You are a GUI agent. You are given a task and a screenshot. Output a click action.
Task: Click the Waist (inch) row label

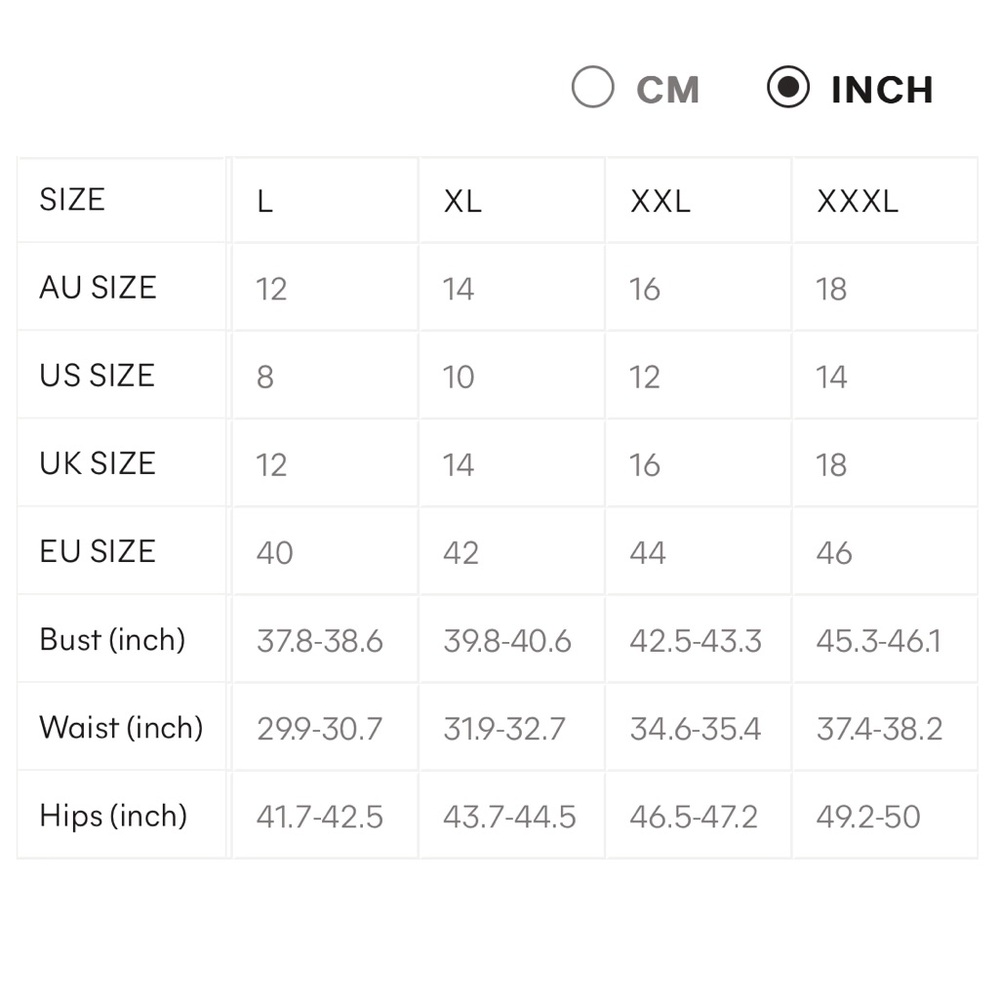tap(121, 728)
